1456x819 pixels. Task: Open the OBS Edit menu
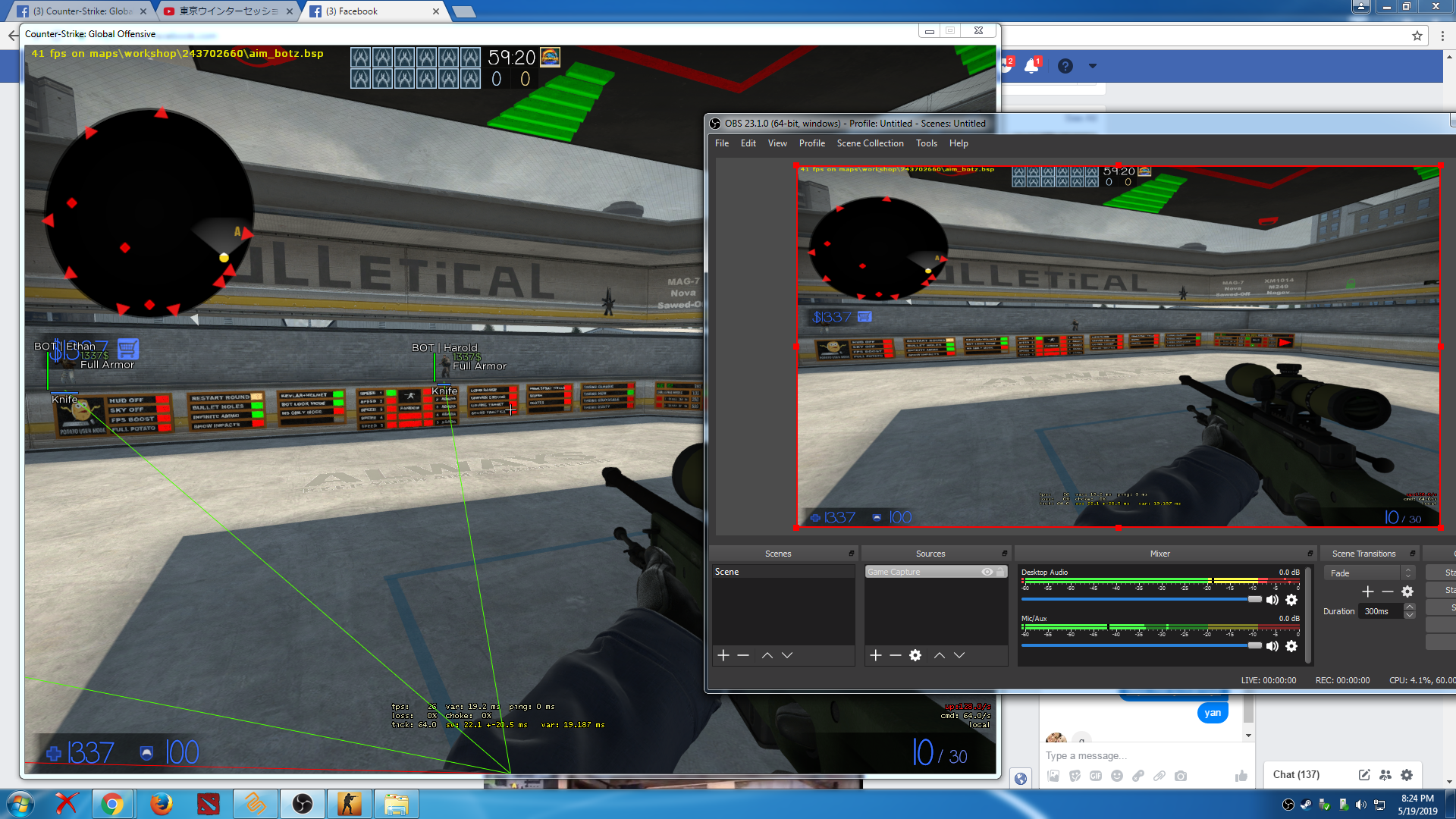(748, 143)
